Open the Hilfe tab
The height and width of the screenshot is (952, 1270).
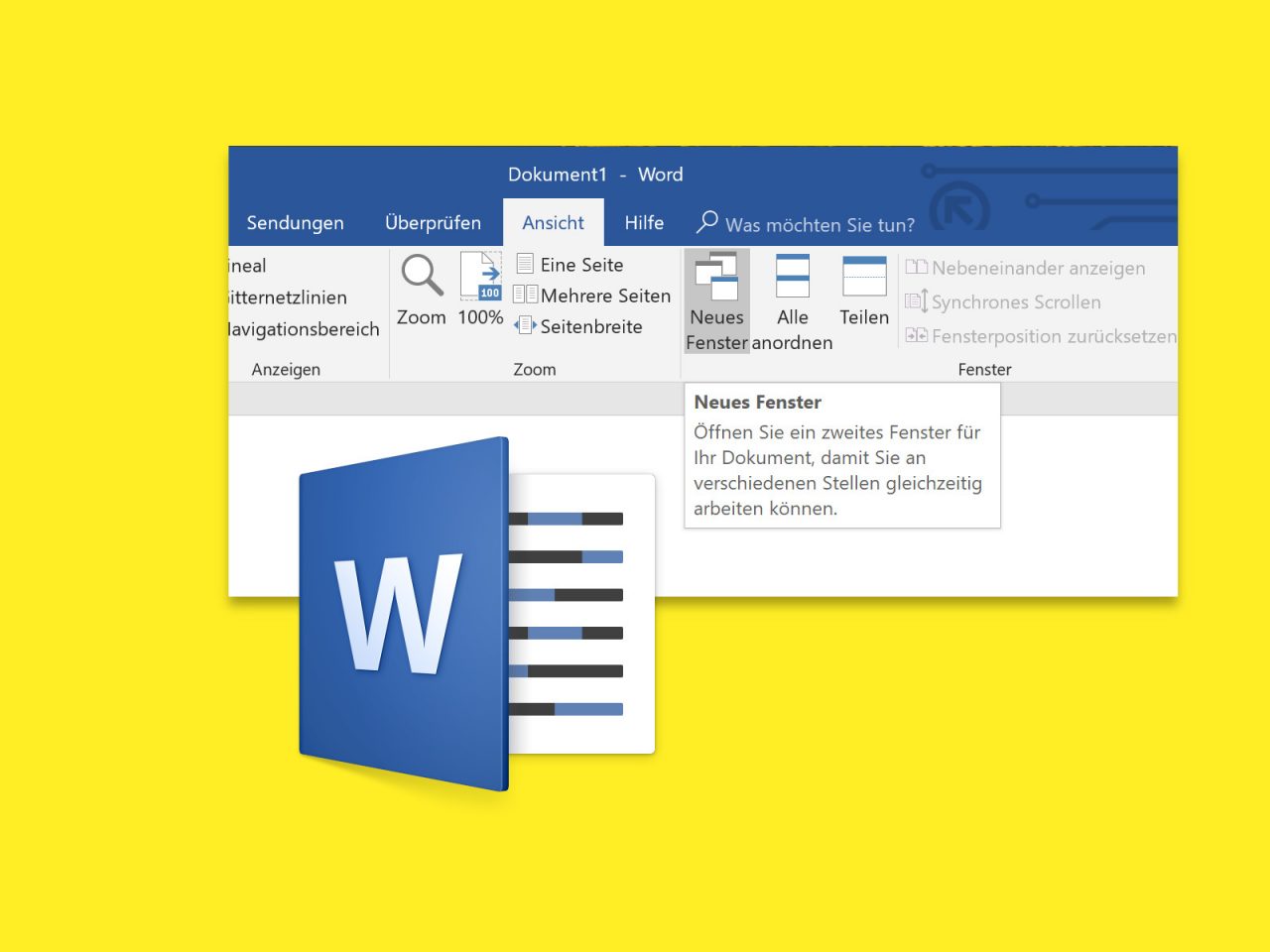point(643,222)
